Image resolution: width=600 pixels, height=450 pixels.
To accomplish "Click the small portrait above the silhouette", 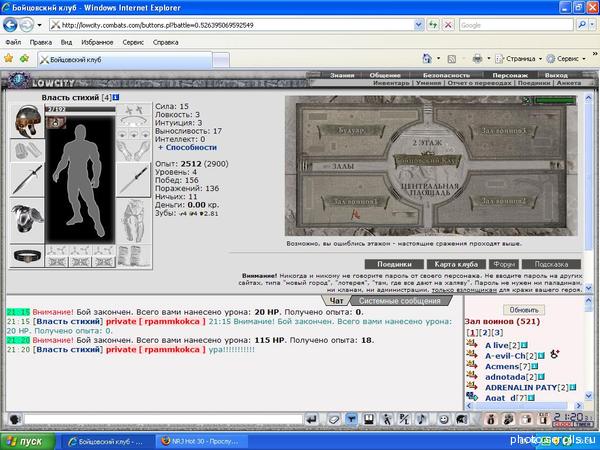I will [x=56, y=122].
